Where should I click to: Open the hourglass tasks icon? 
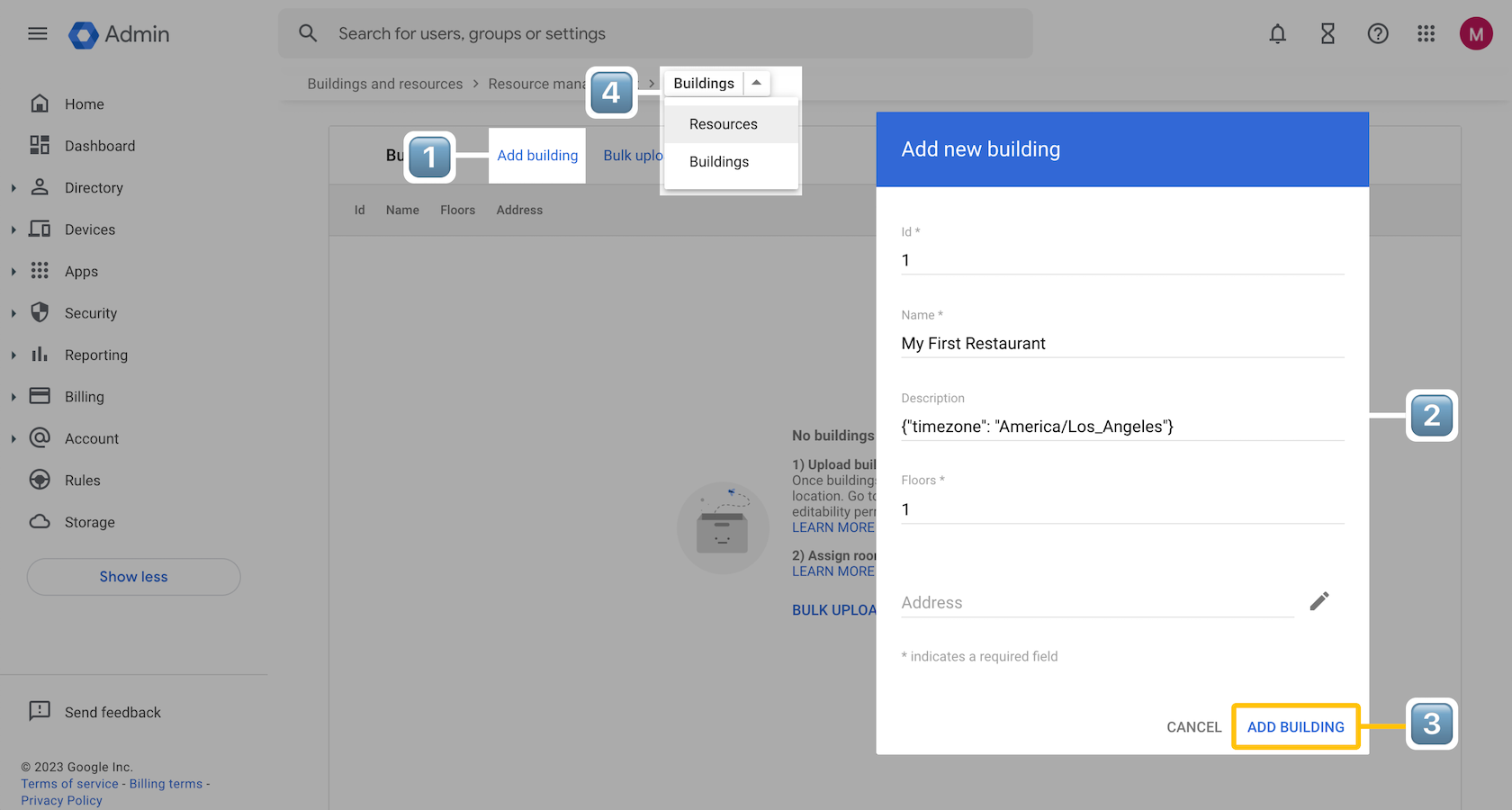pyautogui.click(x=1327, y=34)
